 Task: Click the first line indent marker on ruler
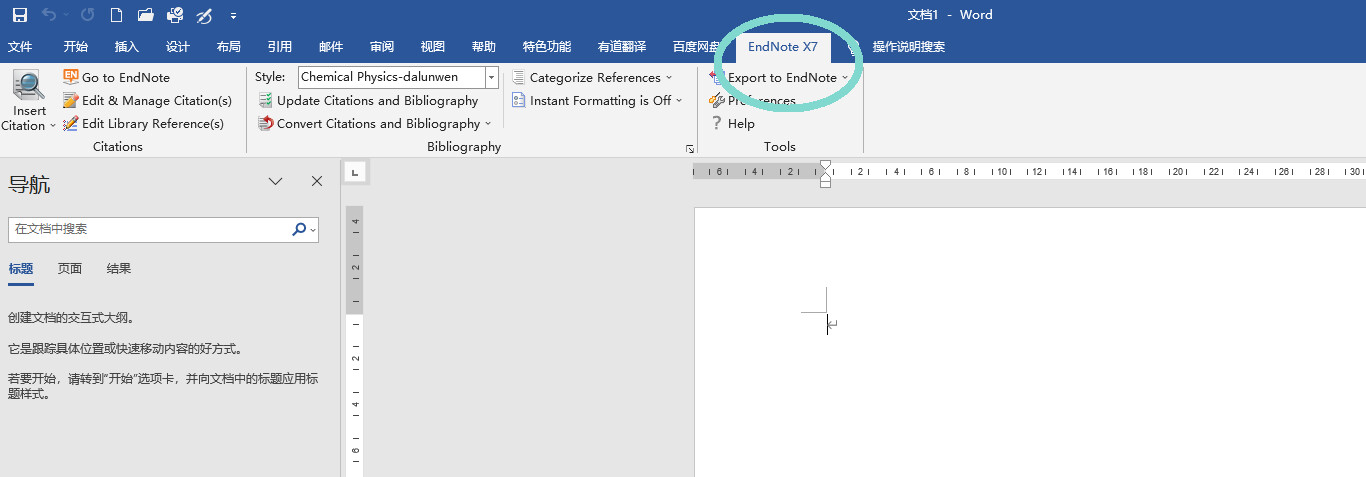click(825, 165)
